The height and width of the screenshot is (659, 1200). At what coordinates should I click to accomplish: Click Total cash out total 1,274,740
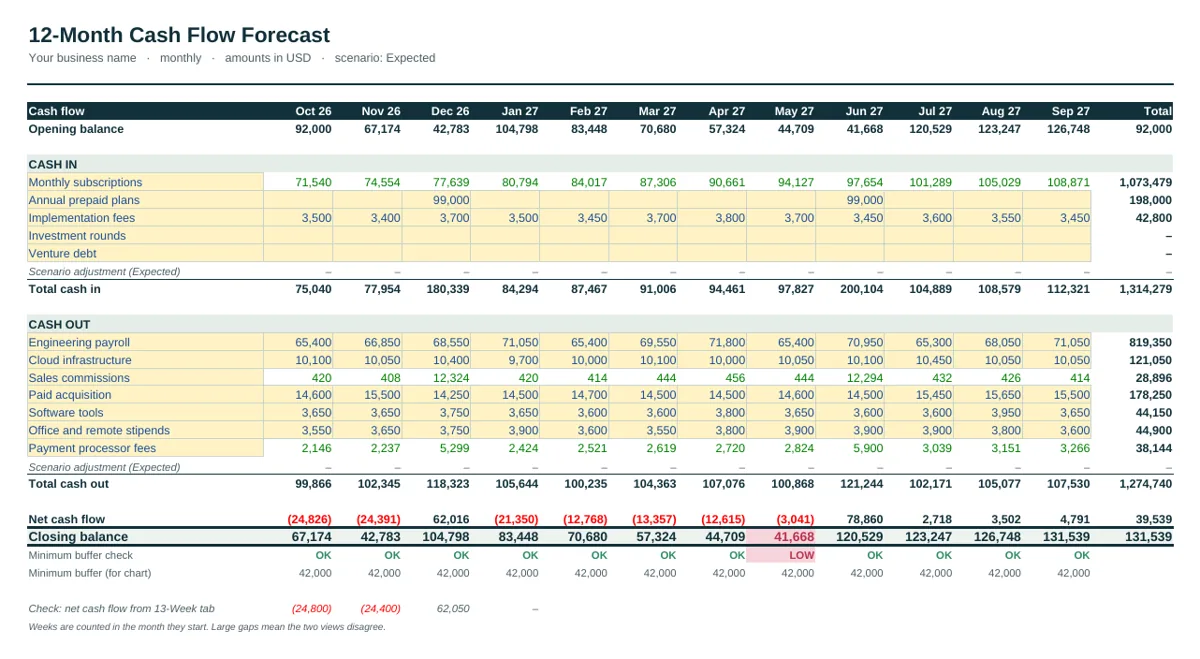pos(1145,484)
